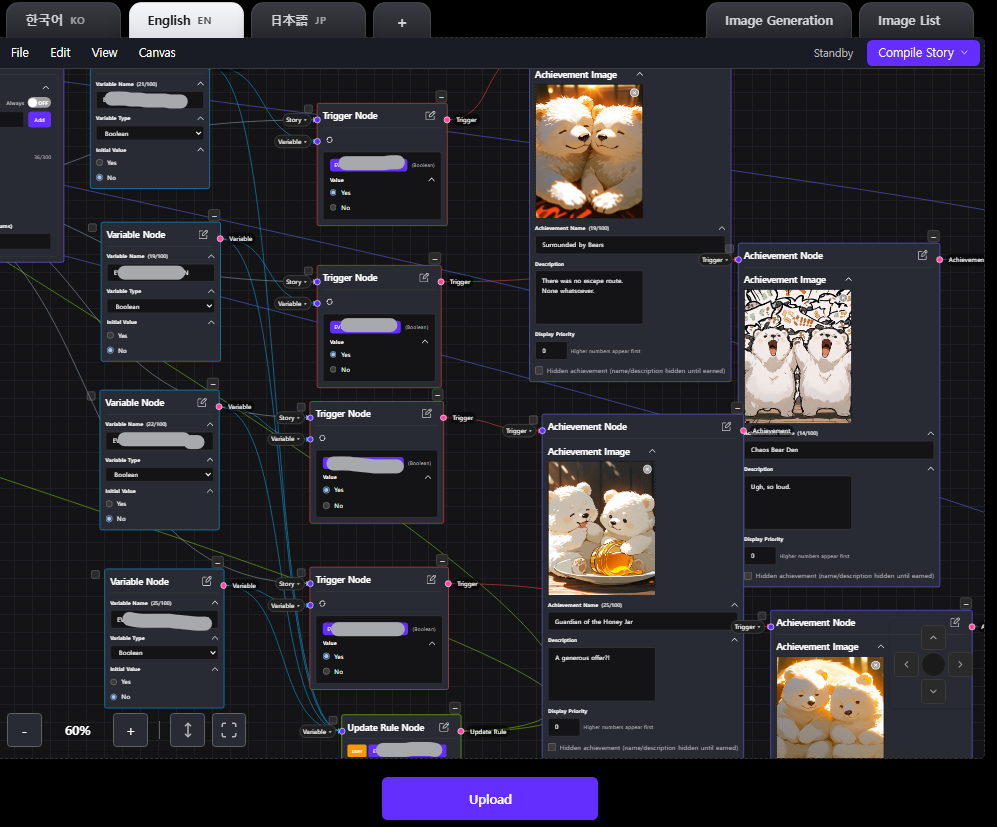Remove the Guardian of the Honey Jar image
Image resolution: width=997 pixels, height=827 pixels.
pos(647,469)
